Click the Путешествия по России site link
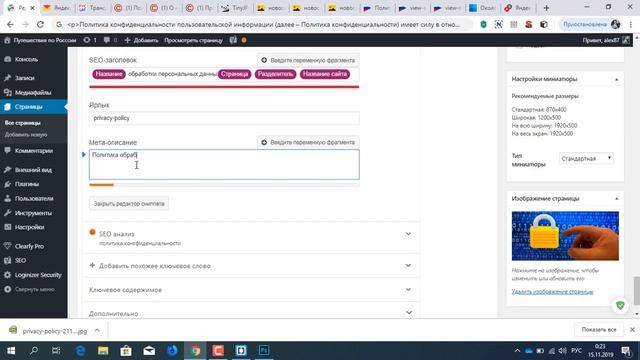640x360 pixels. click(x=40, y=40)
